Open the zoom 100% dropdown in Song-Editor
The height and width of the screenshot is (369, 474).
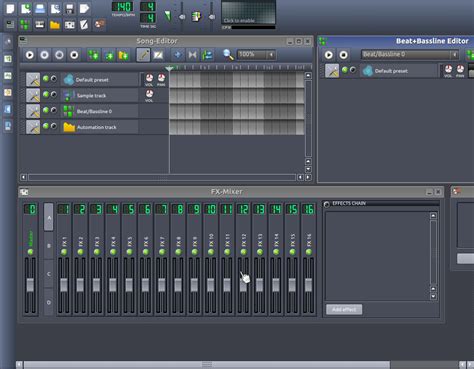(272, 54)
